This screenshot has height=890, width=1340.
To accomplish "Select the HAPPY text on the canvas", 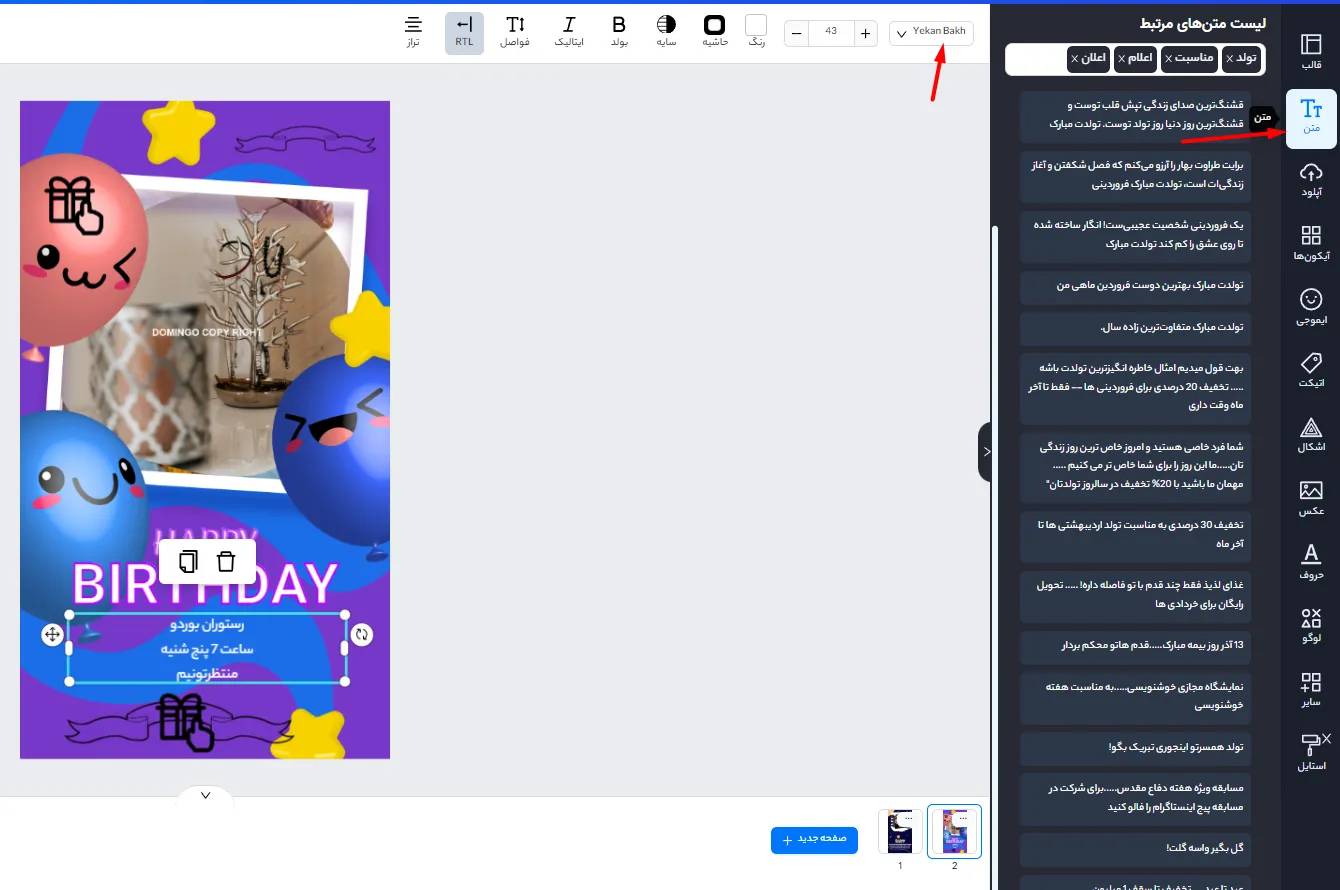I will coord(205,541).
